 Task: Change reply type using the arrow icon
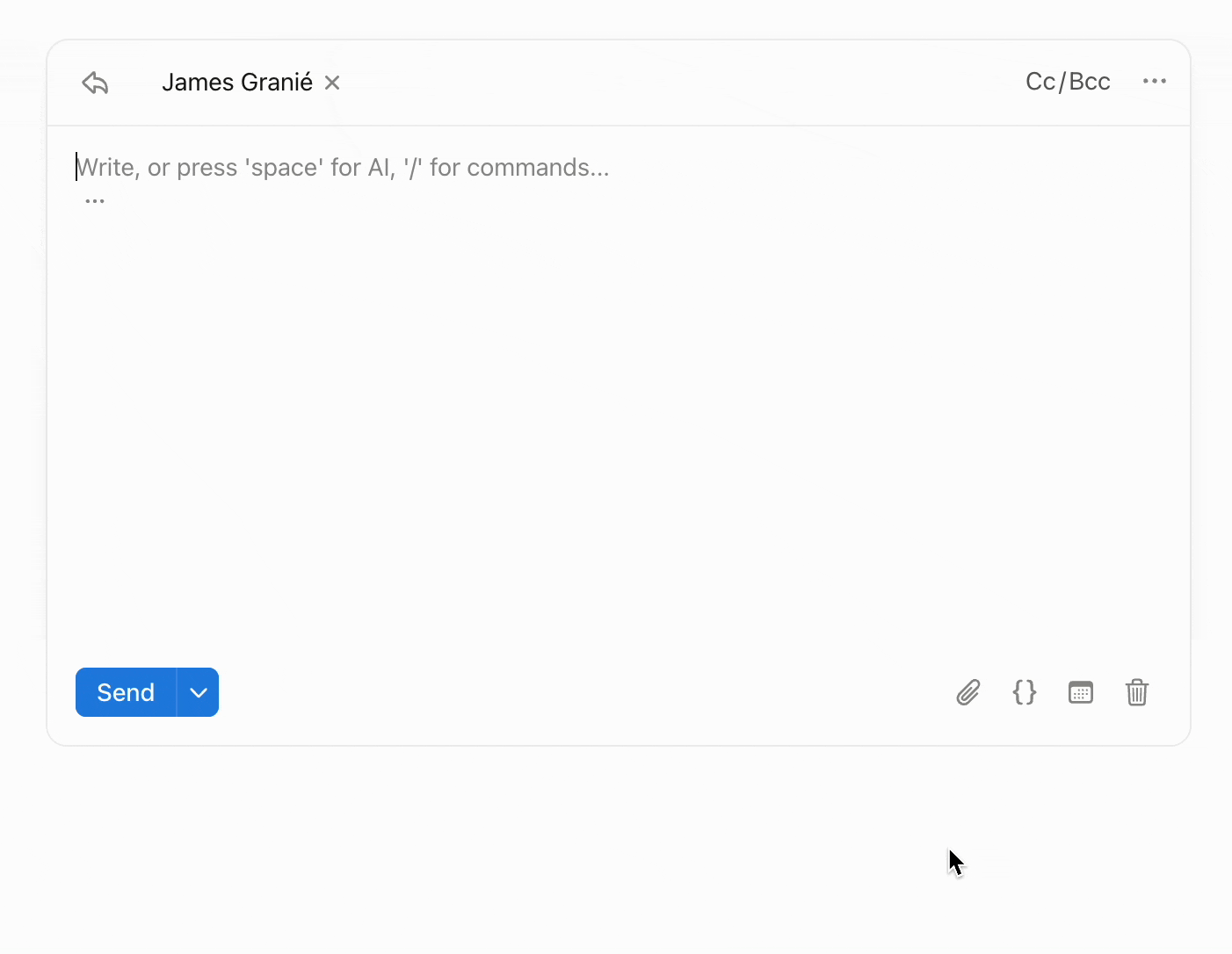(x=95, y=83)
